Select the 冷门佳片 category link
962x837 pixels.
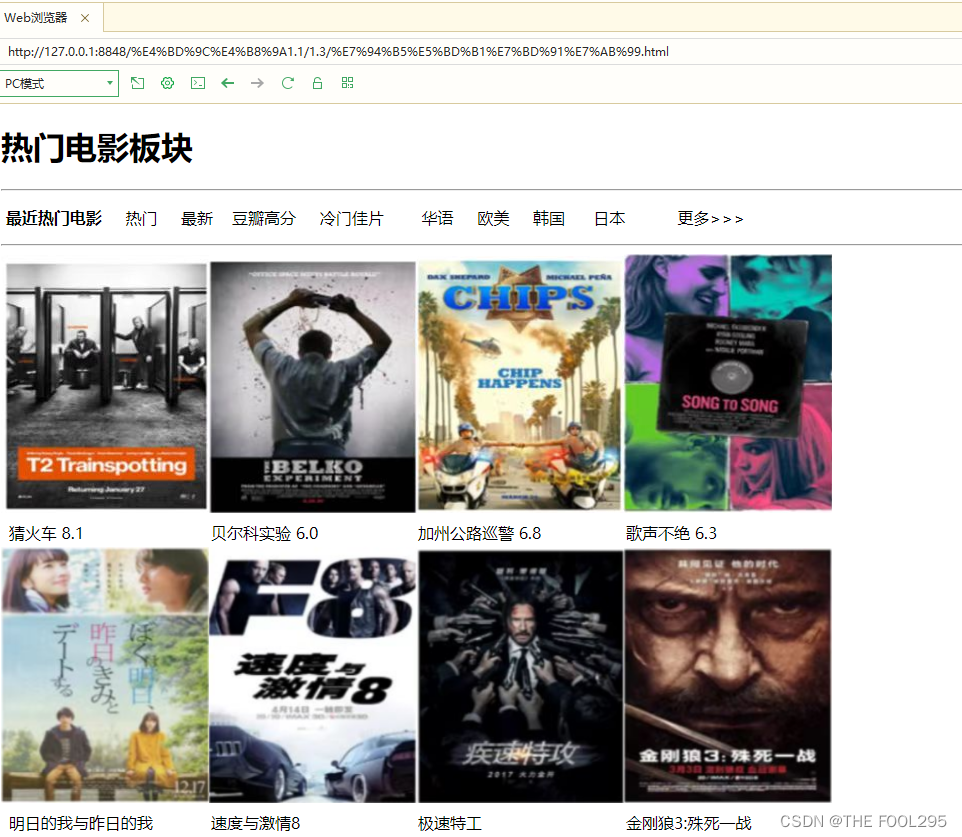point(351,218)
